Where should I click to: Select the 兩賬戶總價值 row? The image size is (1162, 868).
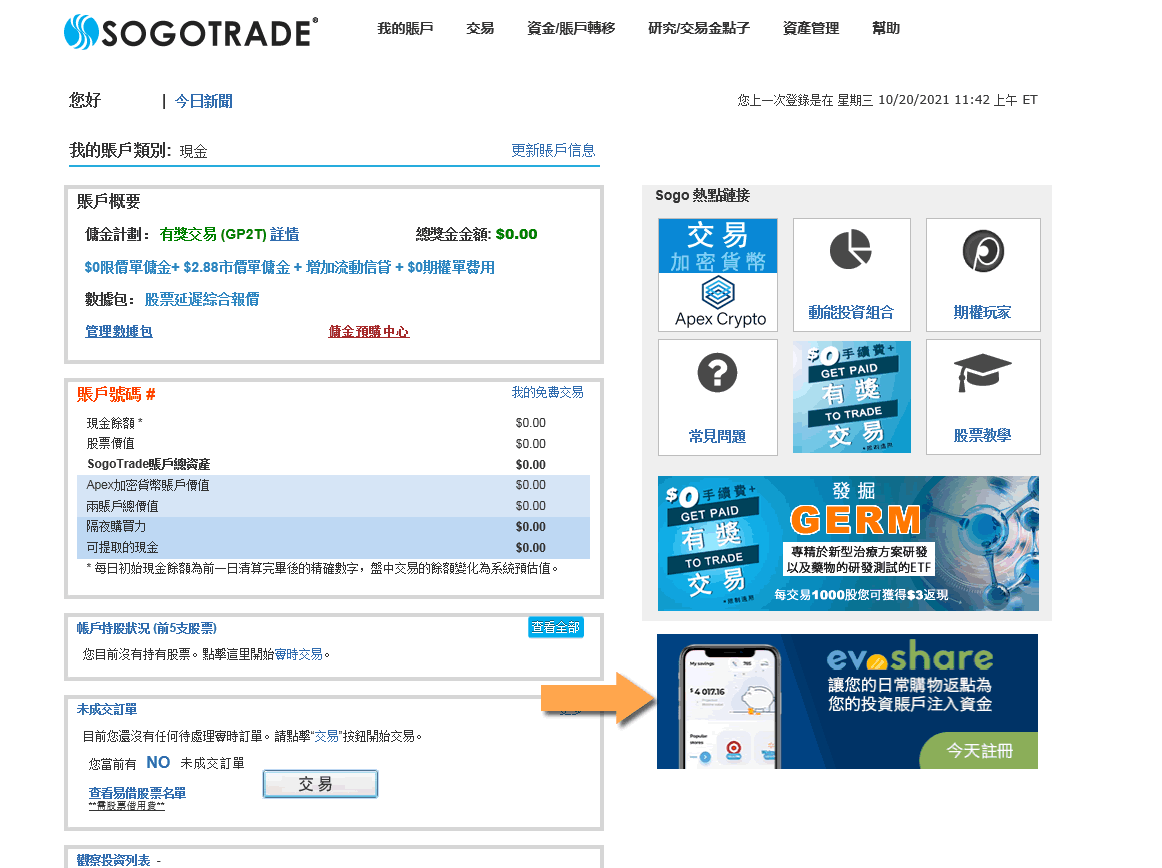click(333, 506)
